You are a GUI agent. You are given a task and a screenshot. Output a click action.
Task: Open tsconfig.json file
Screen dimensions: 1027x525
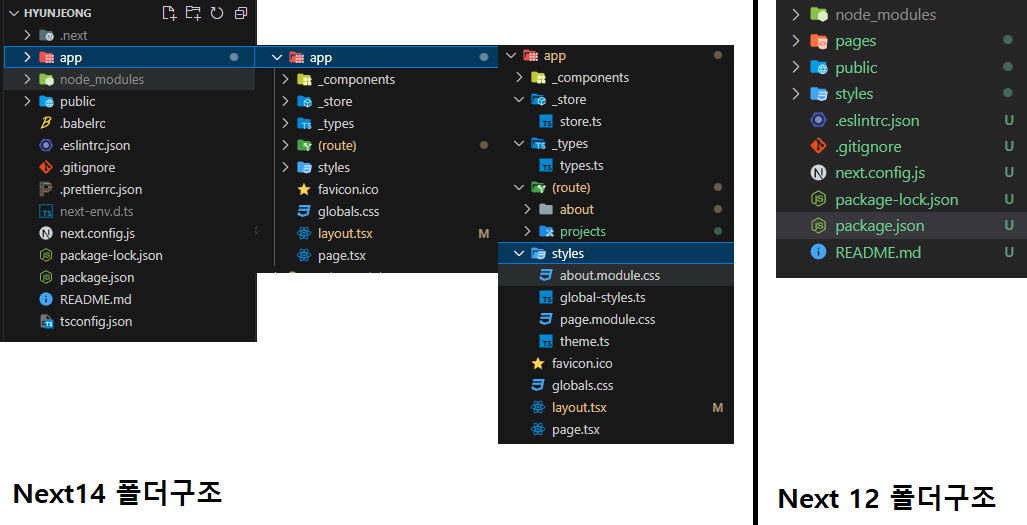tap(96, 321)
